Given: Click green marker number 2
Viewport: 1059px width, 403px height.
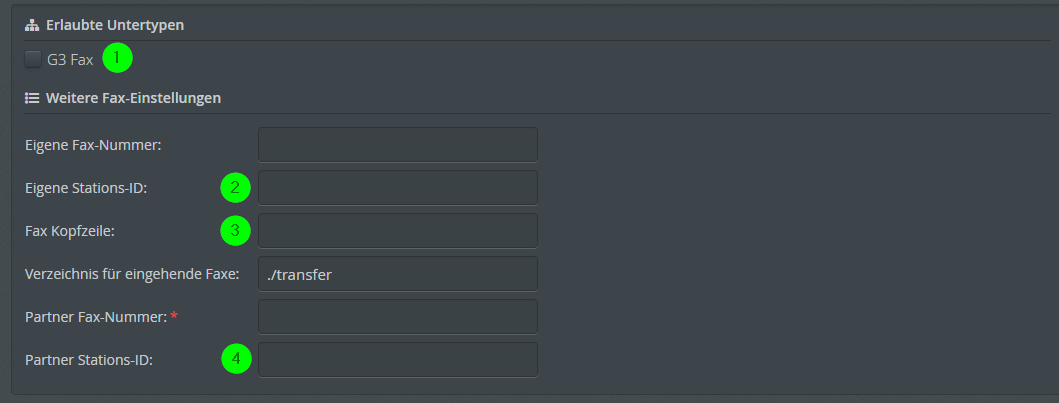Looking at the screenshot, I should (x=236, y=188).
